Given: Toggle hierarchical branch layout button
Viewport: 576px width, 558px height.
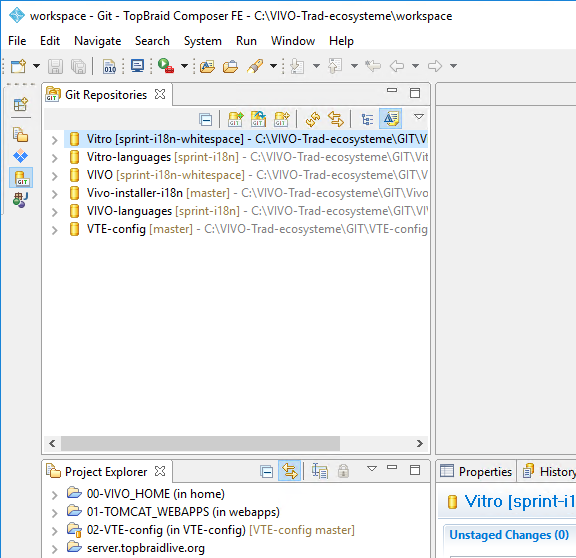Looking at the screenshot, I should (367, 119).
